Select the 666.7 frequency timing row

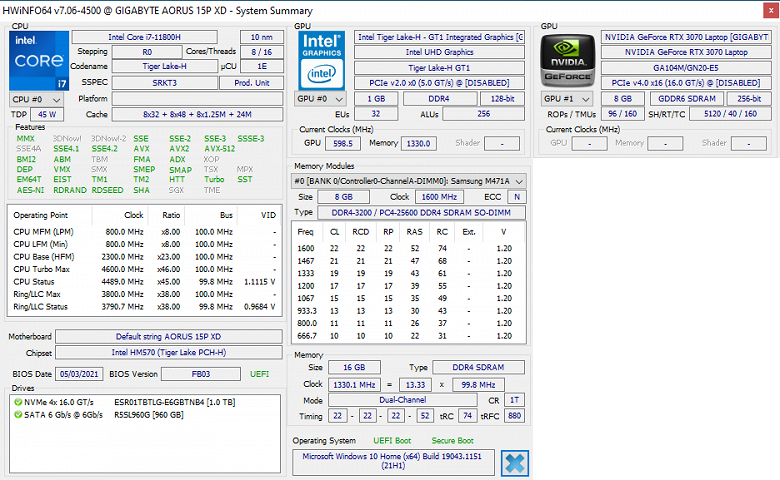408,336
